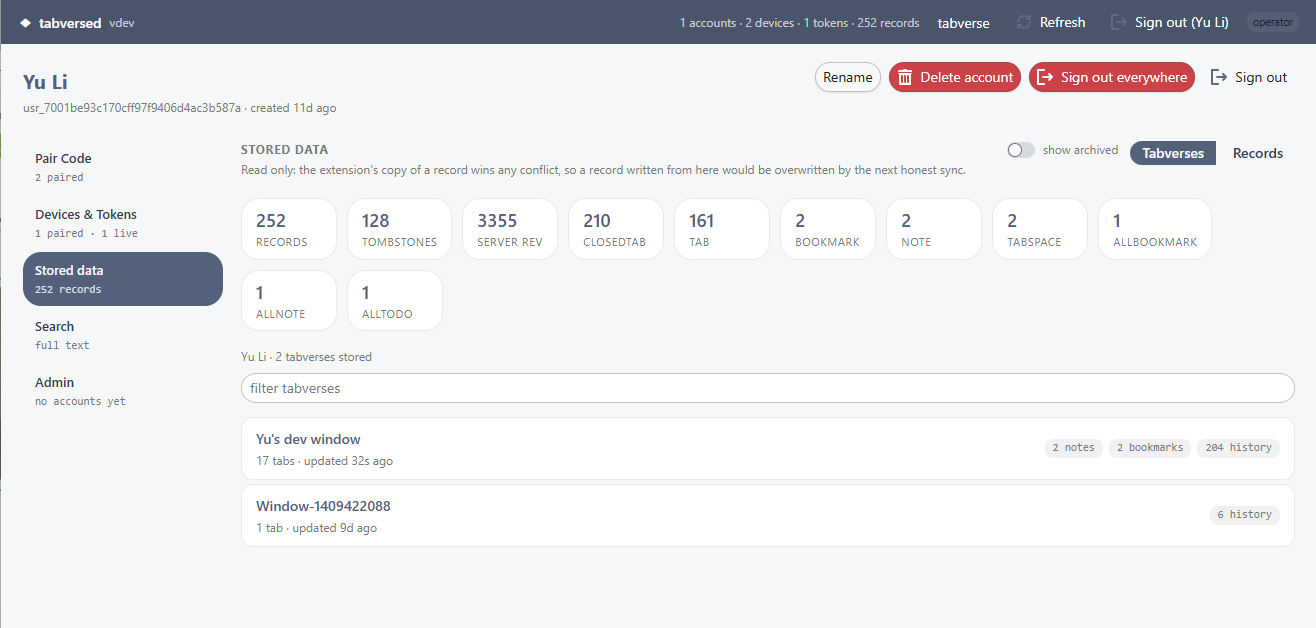
Task: Click the 3355 SERVER REV stat card
Action: [510, 229]
